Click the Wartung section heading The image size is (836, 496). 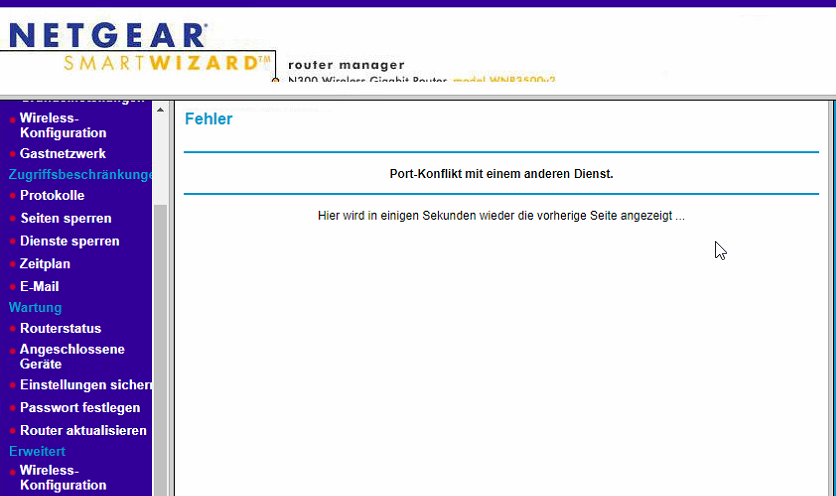pos(35,308)
